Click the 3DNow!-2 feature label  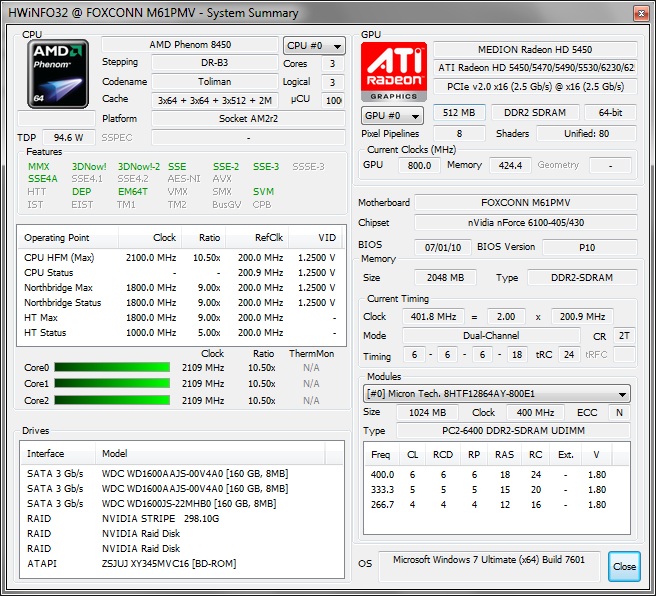(x=138, y=166)
